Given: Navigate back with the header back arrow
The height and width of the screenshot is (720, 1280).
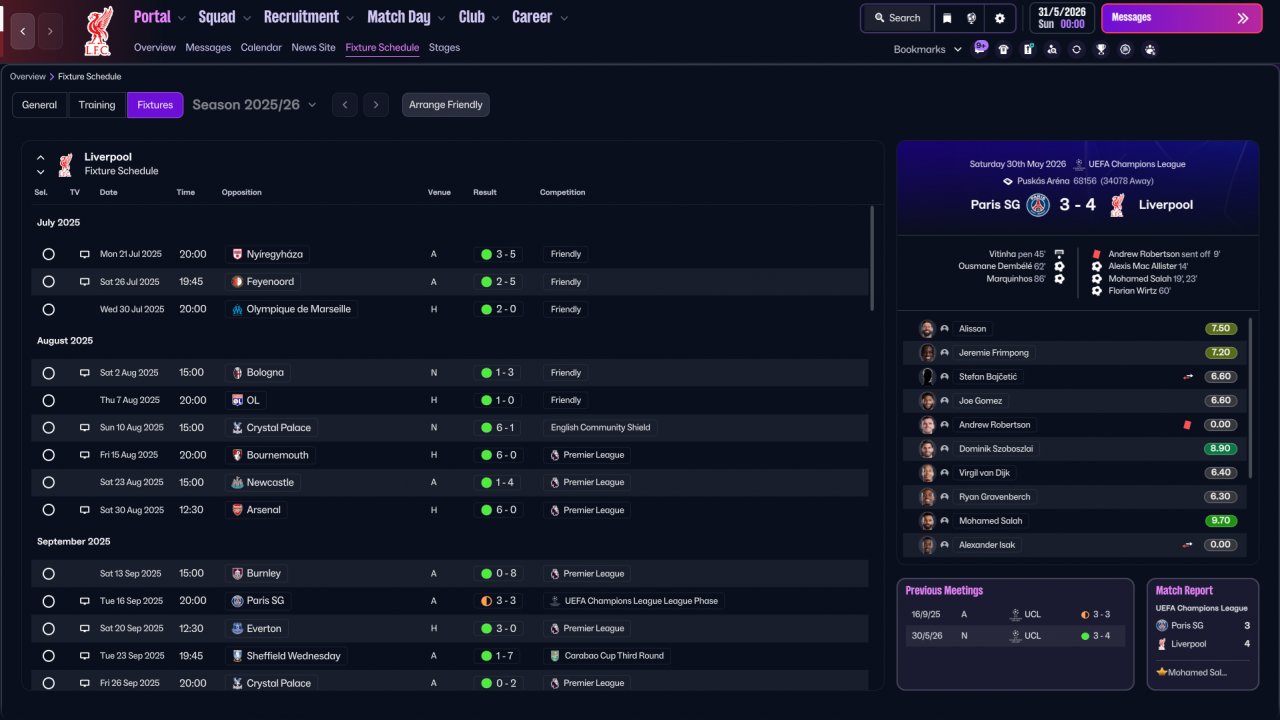Looking at the screenshot, I should [23, 31].
